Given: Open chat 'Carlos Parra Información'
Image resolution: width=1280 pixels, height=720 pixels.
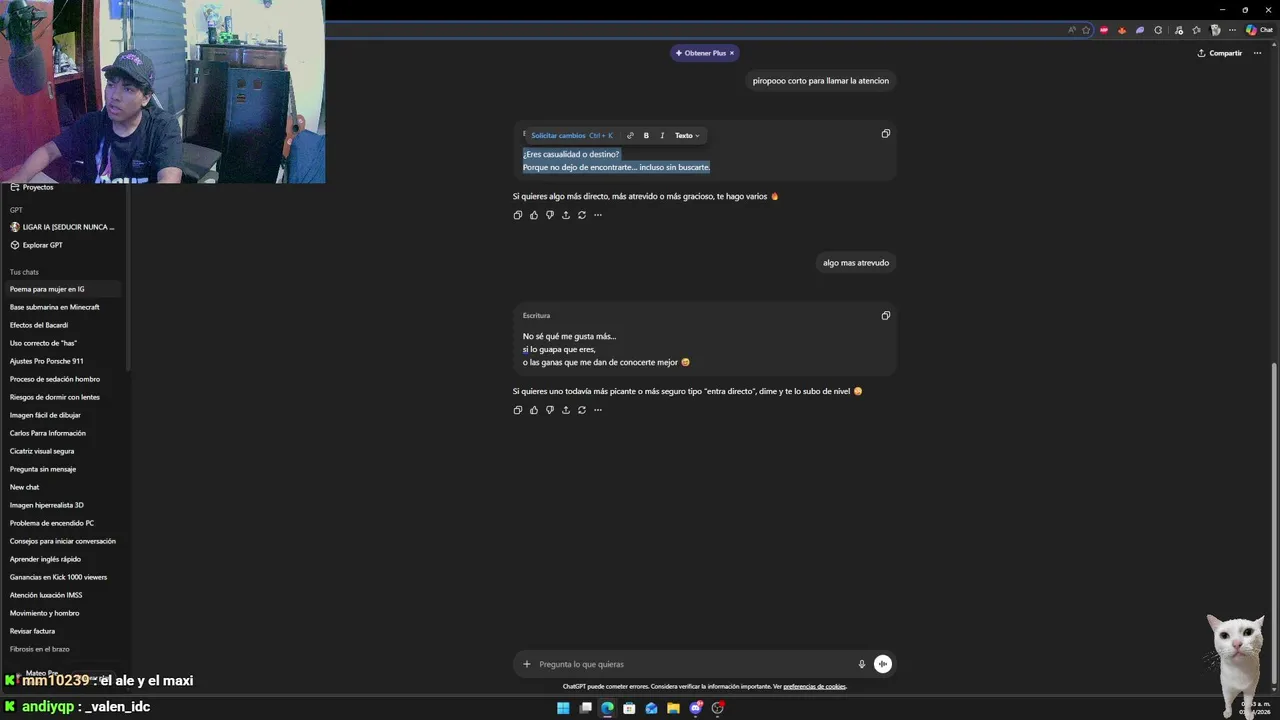Looking at the screenshot, I should (64, 433).
